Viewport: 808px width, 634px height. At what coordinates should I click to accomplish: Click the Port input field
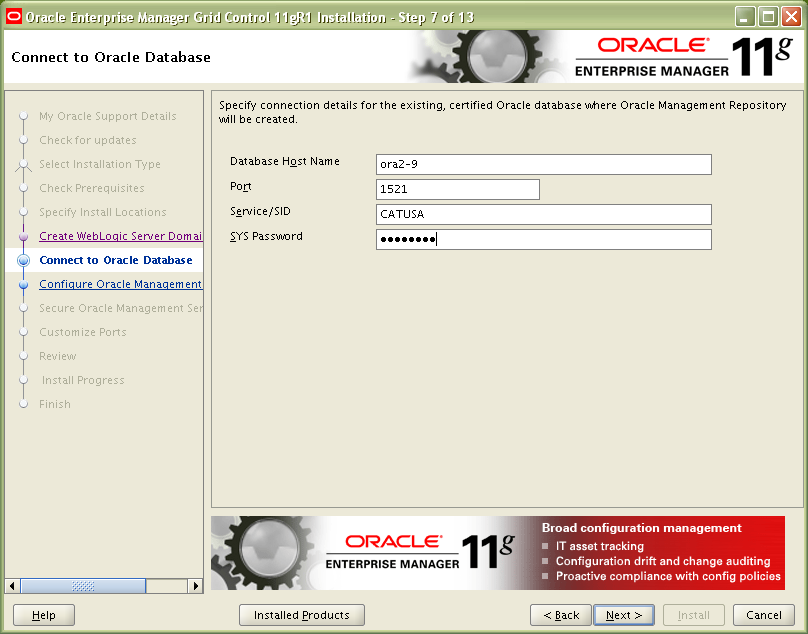coord(457,189)
